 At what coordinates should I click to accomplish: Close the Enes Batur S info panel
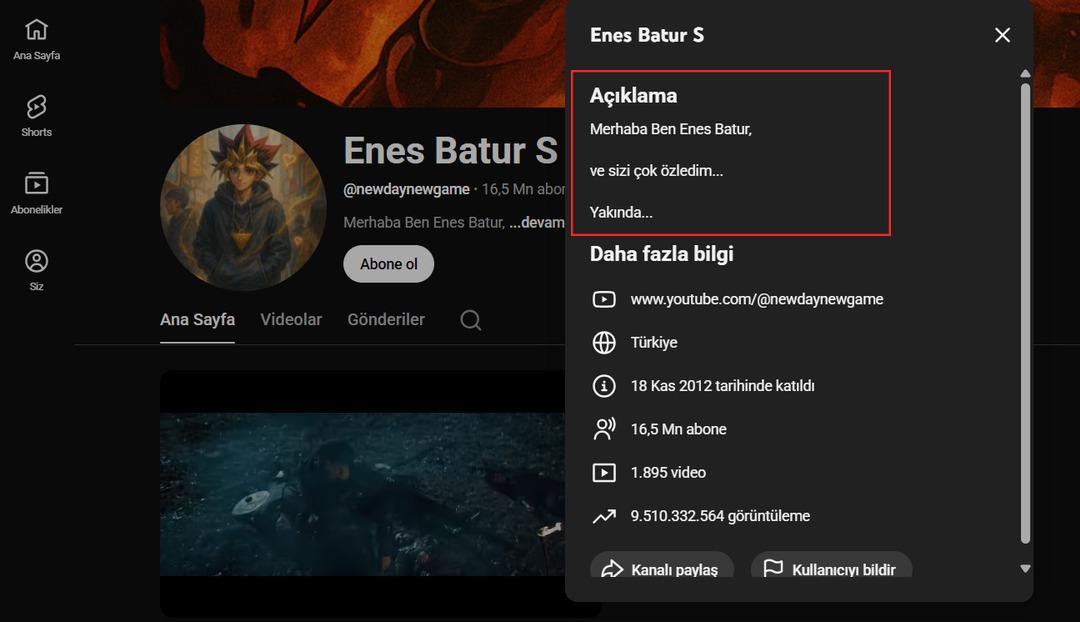(1002, 35)
